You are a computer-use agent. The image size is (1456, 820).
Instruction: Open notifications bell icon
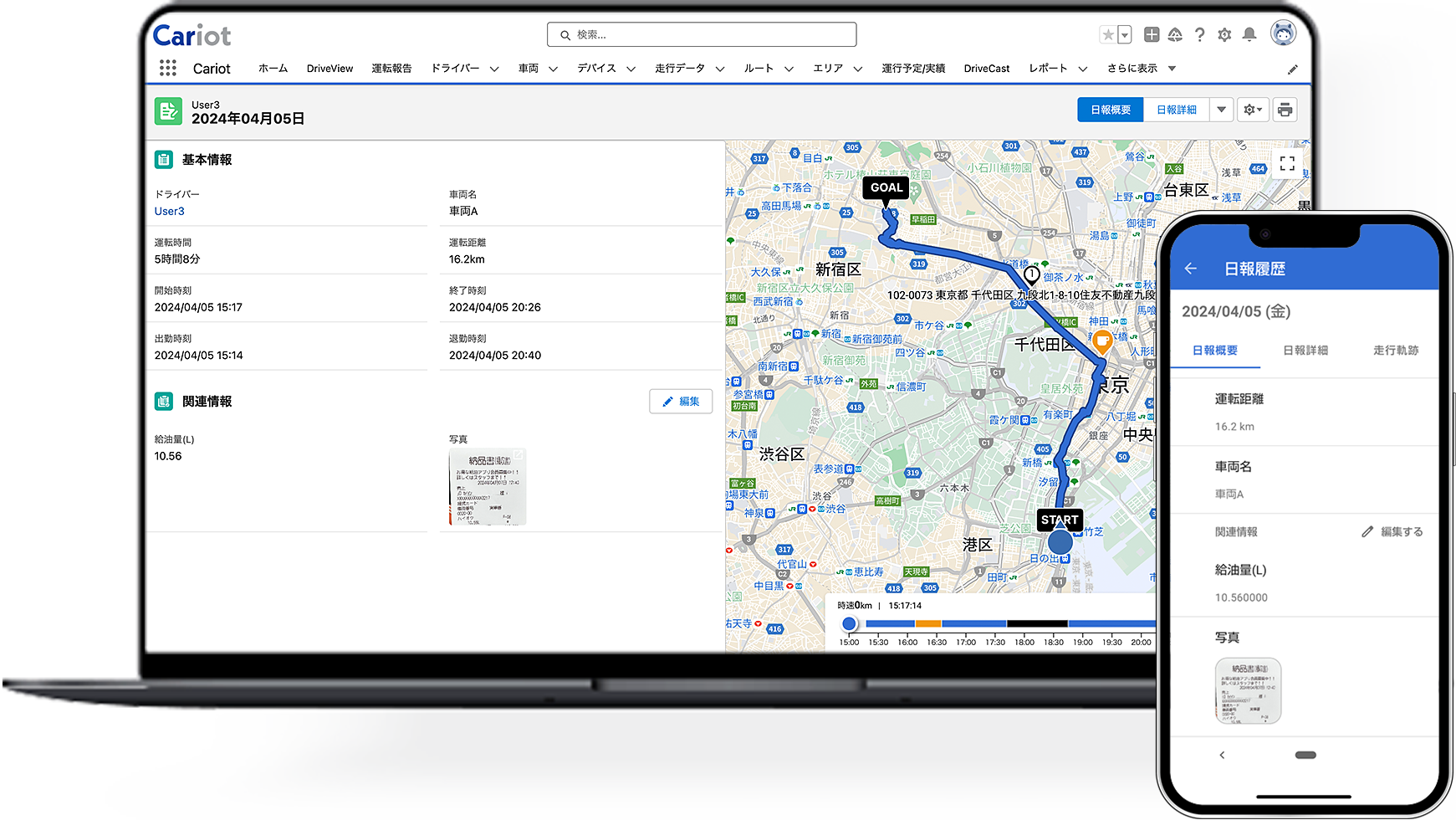pyautogui.click(x=1249, y=34)
